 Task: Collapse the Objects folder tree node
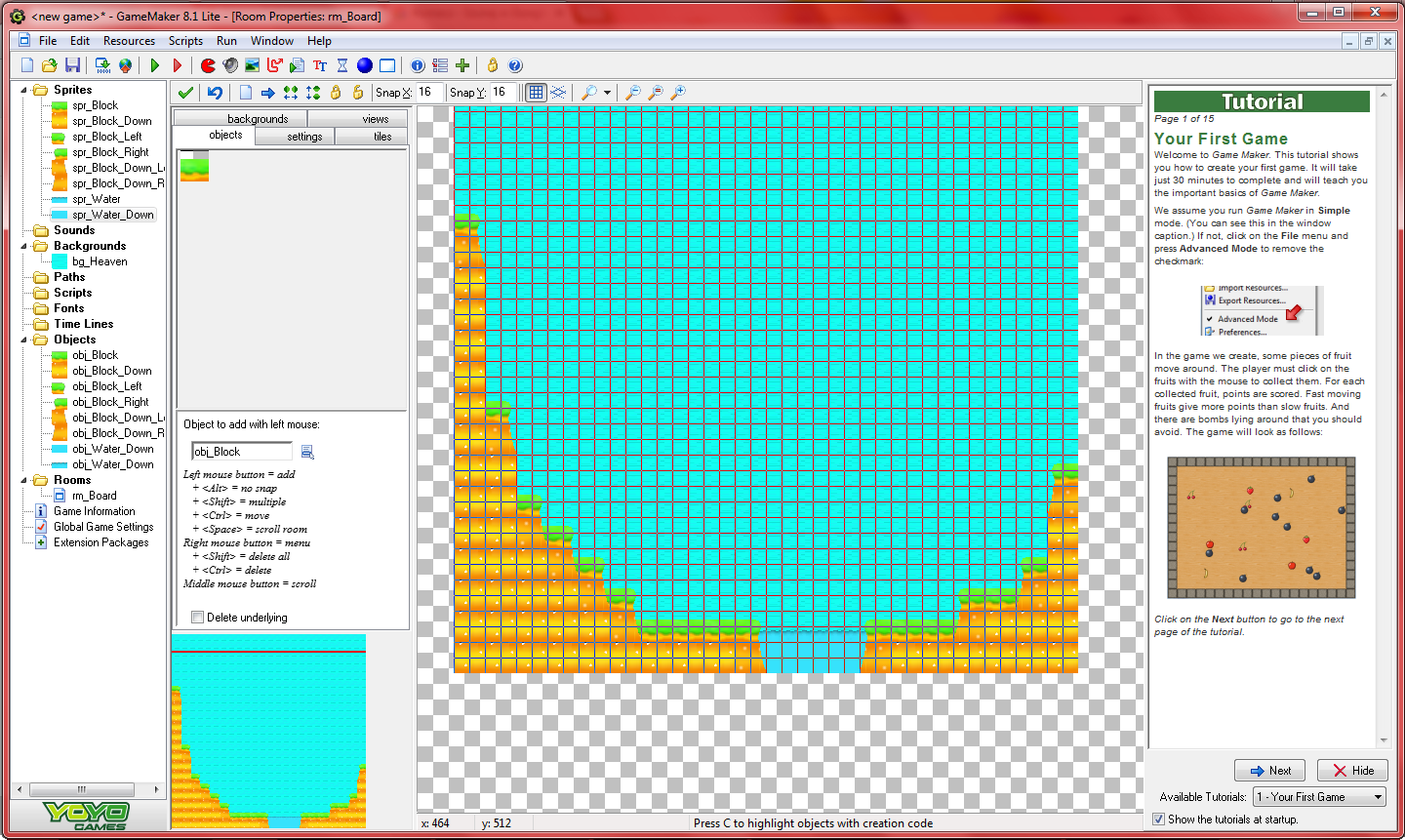pos(24,340)
